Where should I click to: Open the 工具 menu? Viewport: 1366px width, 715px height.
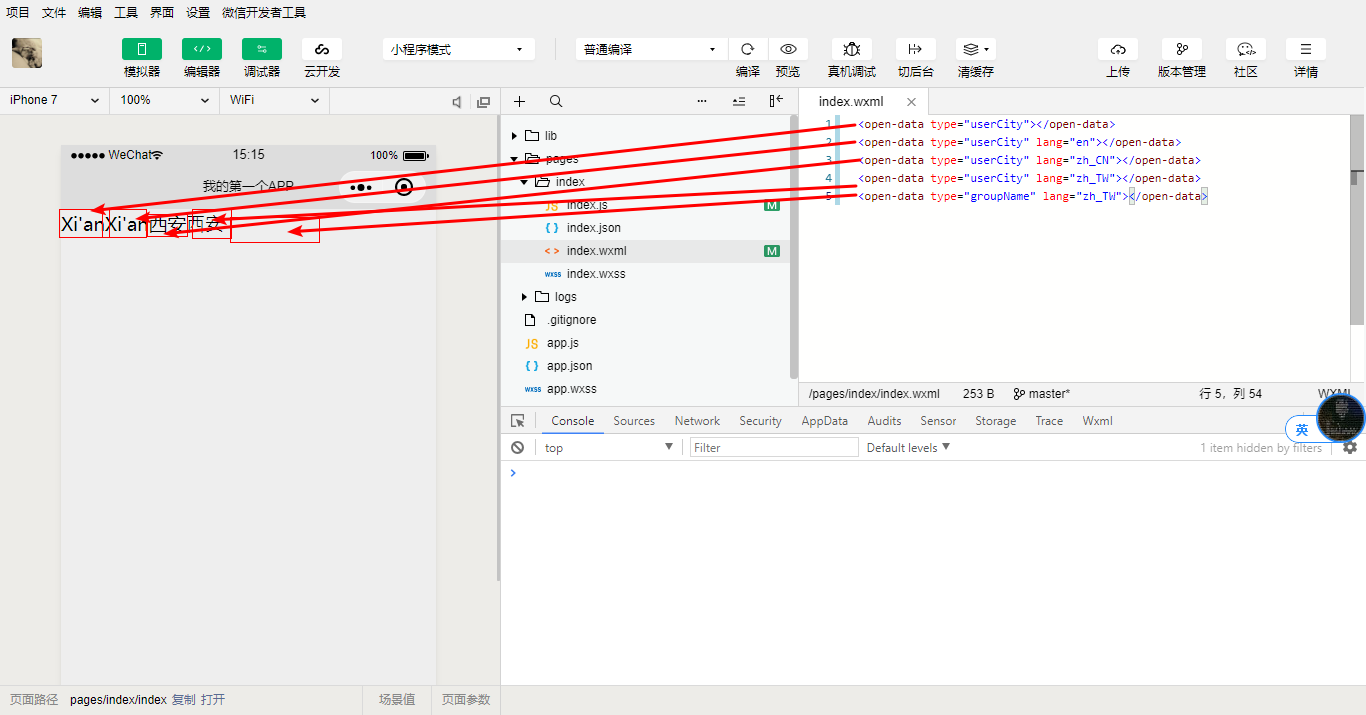pyautogui.click(x=126, y=13)
